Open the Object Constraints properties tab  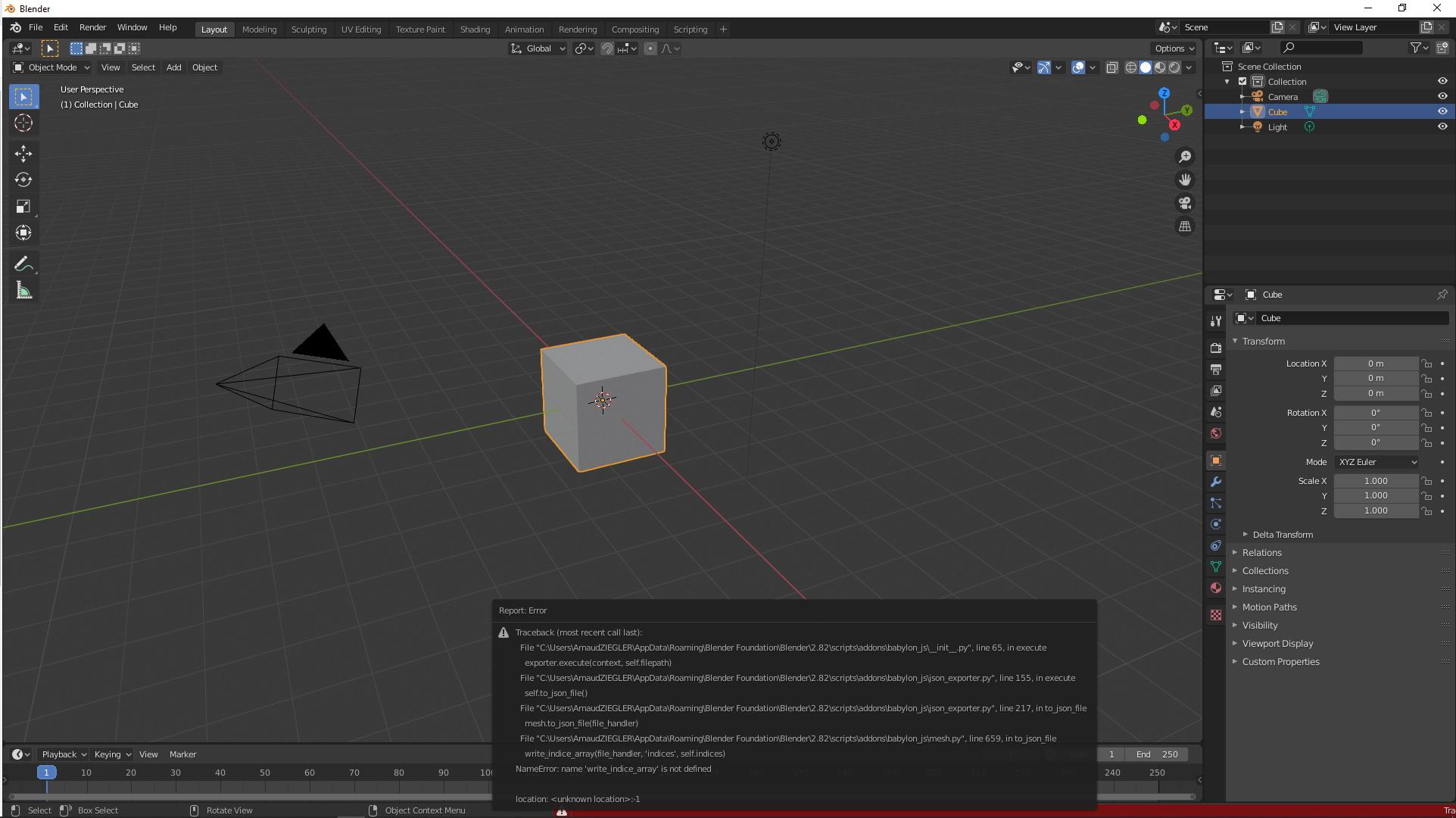pyautogui.click(x=1216, y=545)
